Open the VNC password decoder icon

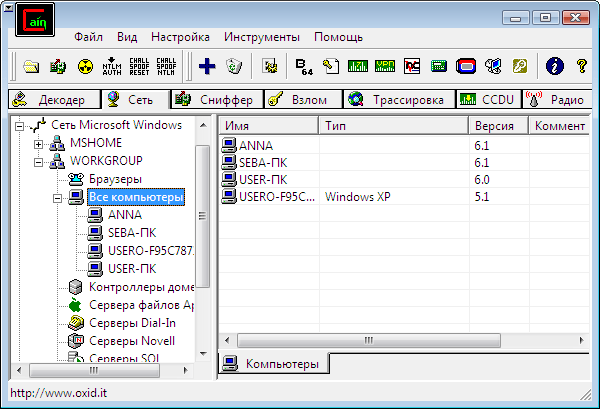pyautogui.click(x=412, y=66)
